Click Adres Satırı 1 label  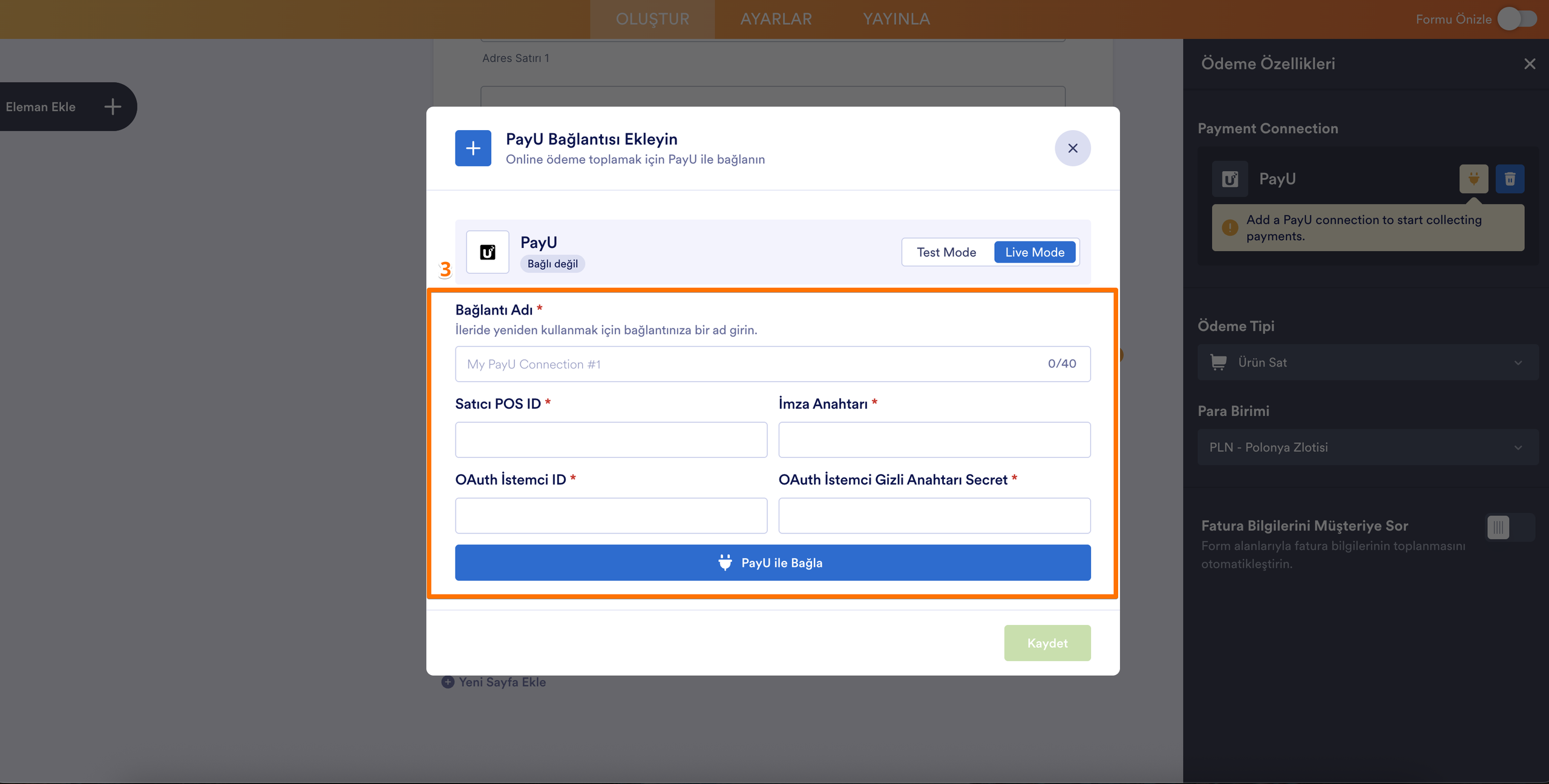pos(516,58)
